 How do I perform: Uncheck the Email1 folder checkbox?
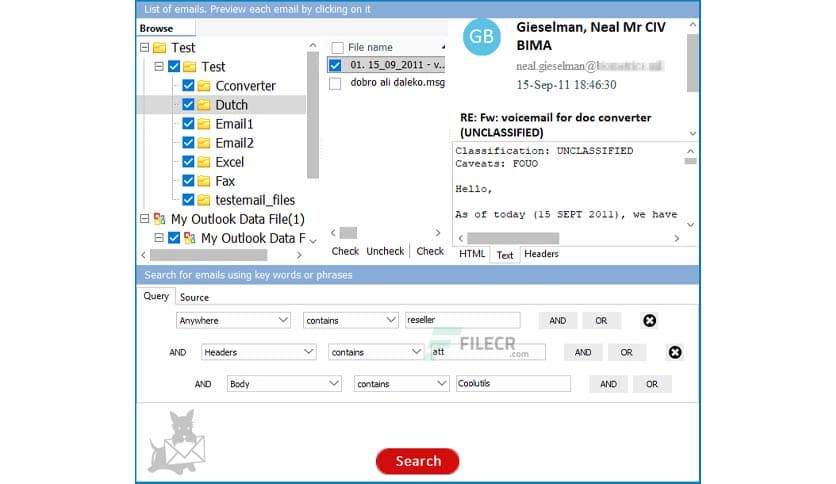[188, 124]
